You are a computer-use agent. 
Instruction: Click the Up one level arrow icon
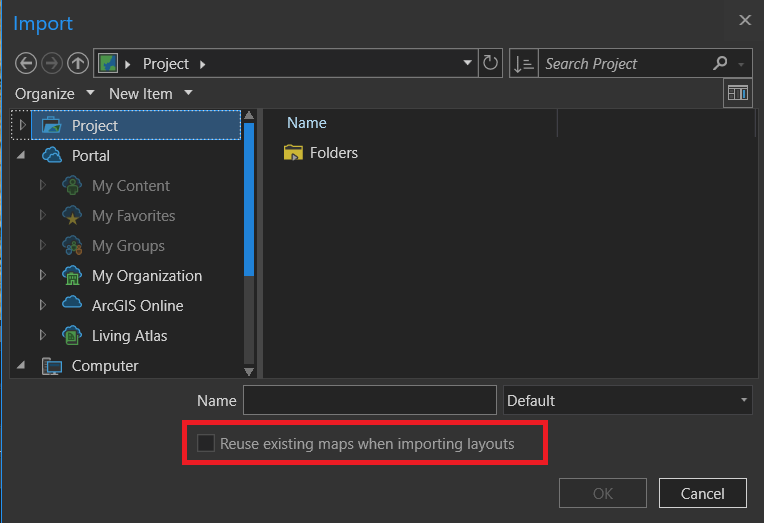pyautogui.click(x=78, y=64)
